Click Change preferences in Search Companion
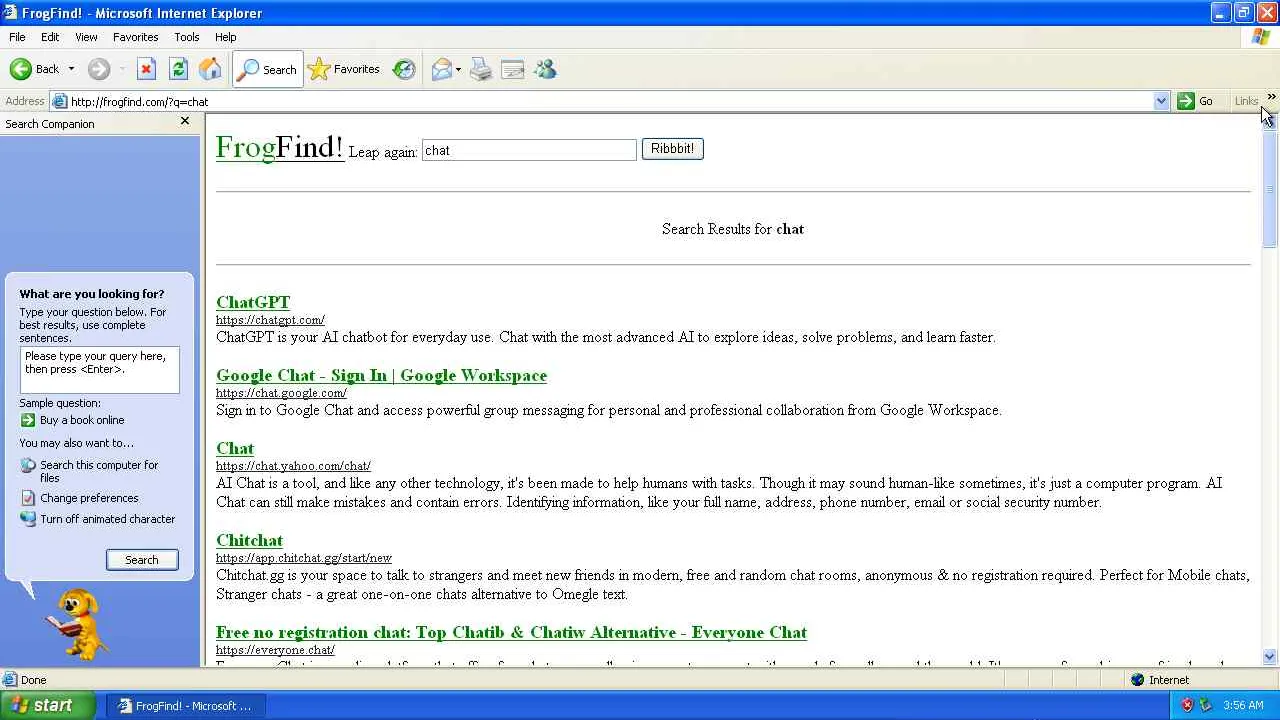Viewport: 1280px width, 720px height. (89, 498)
